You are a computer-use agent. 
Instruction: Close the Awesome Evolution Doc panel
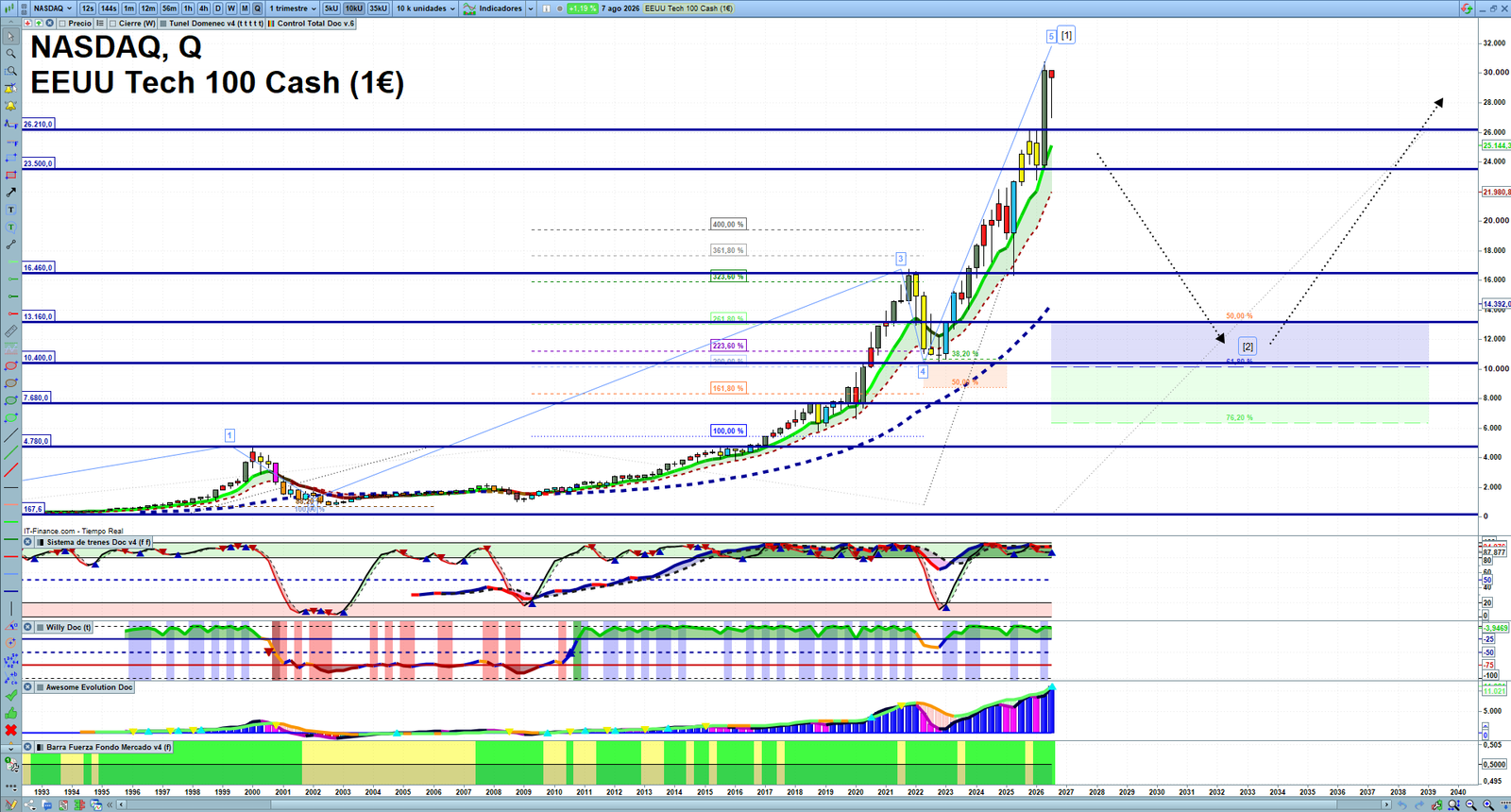pos(27,686)
